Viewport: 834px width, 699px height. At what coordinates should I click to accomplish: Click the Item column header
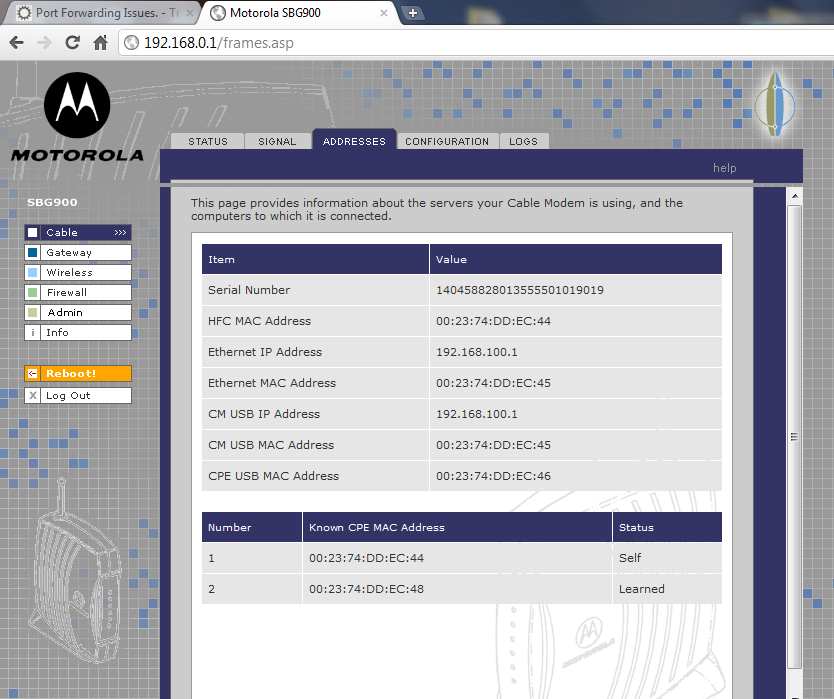(315, 259)
